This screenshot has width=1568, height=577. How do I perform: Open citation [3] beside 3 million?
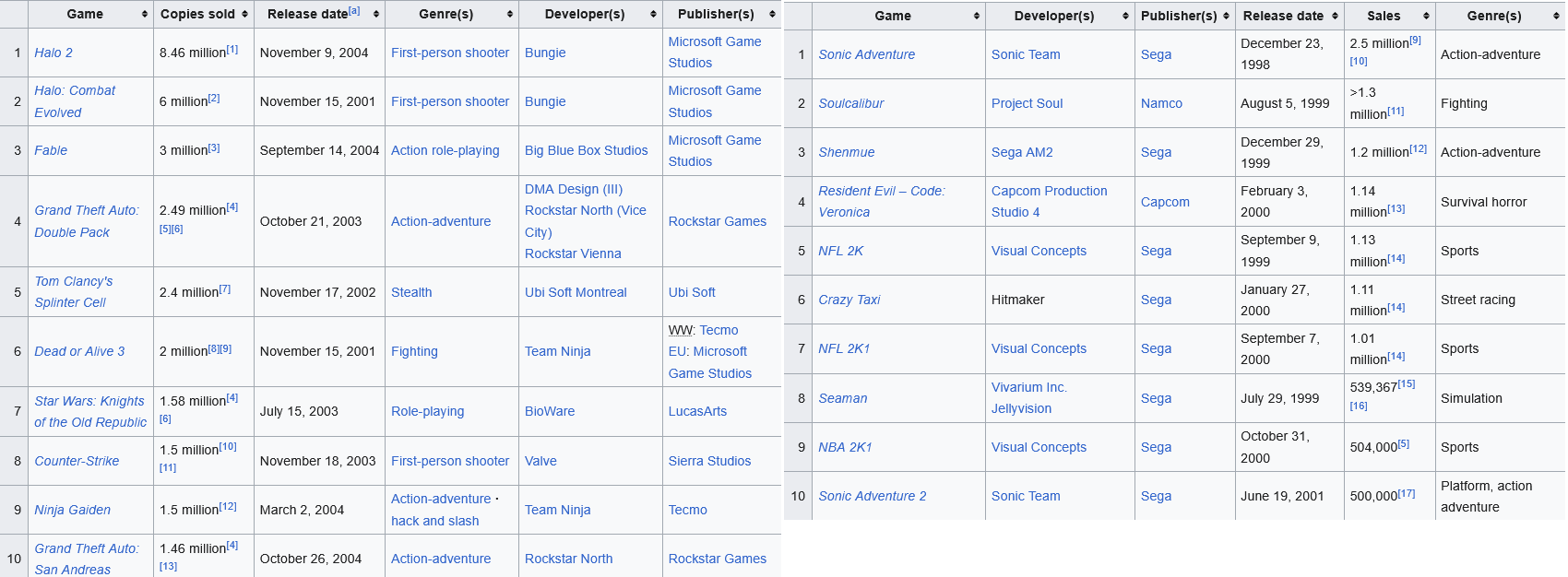click(x=214, y=147)
